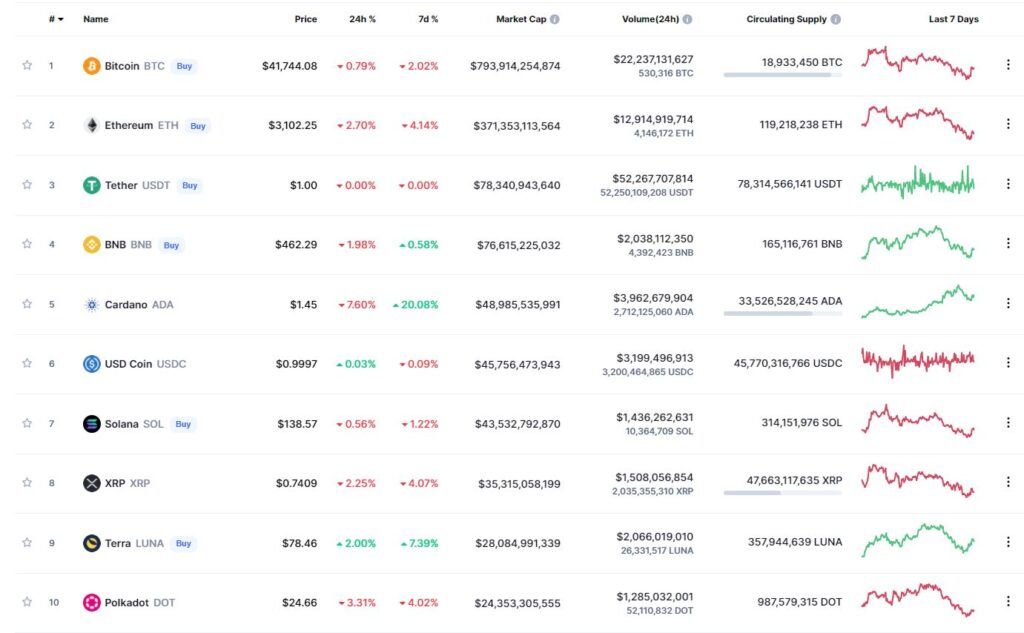Click the USD Coin logo icon
Image resolution: width=1024 pixels, height=633 pixels.
91,364
